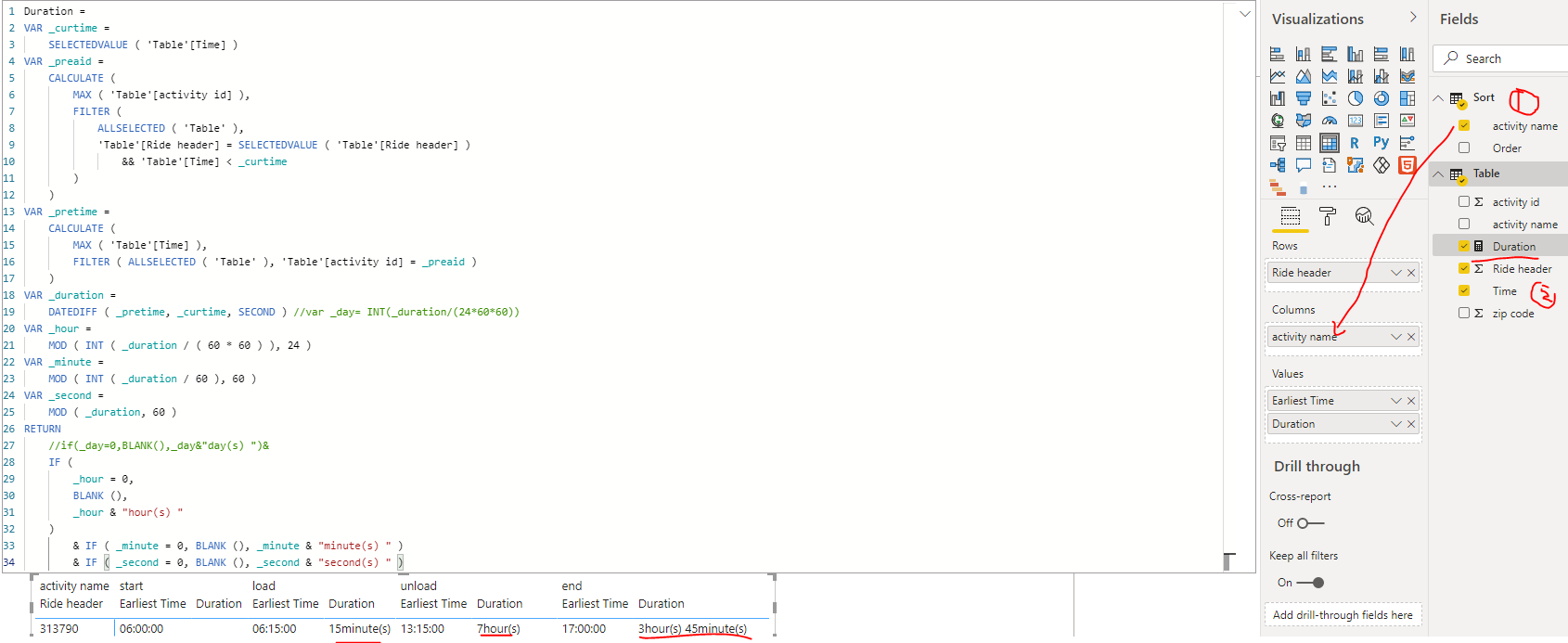Select the scatter chart visual
1568x643 pixels.
click(1330, 98)
